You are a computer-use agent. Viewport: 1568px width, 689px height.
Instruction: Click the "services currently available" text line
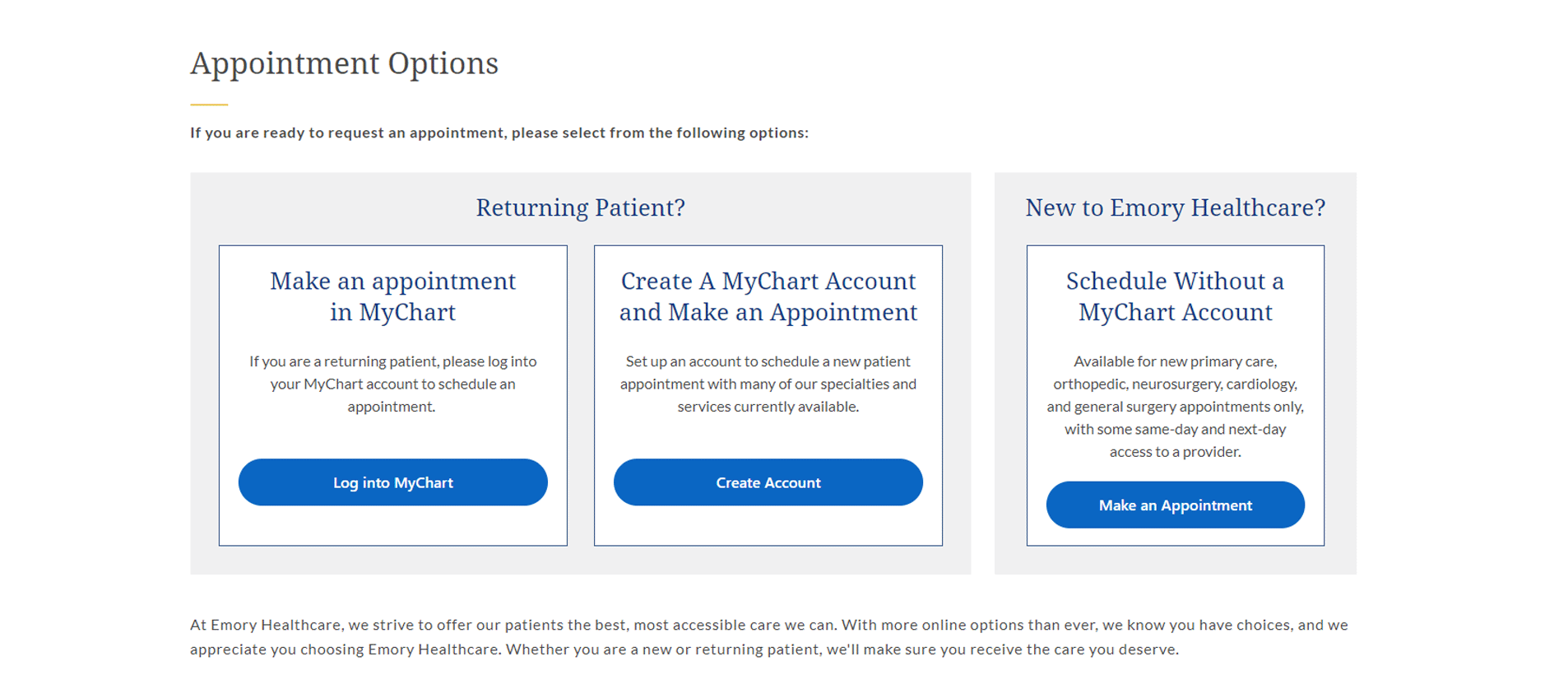[x=768, y=407]
